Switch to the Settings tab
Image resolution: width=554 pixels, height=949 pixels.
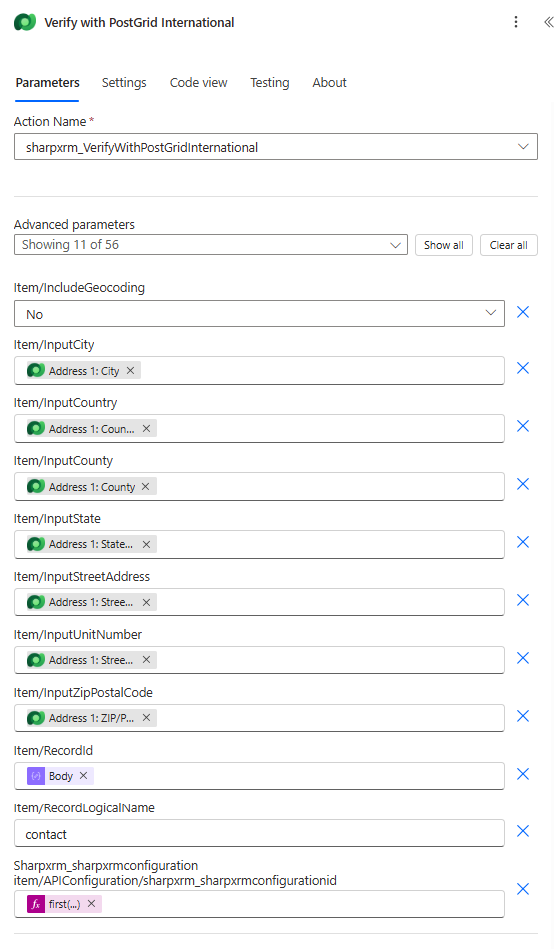[x=124, y=83]
